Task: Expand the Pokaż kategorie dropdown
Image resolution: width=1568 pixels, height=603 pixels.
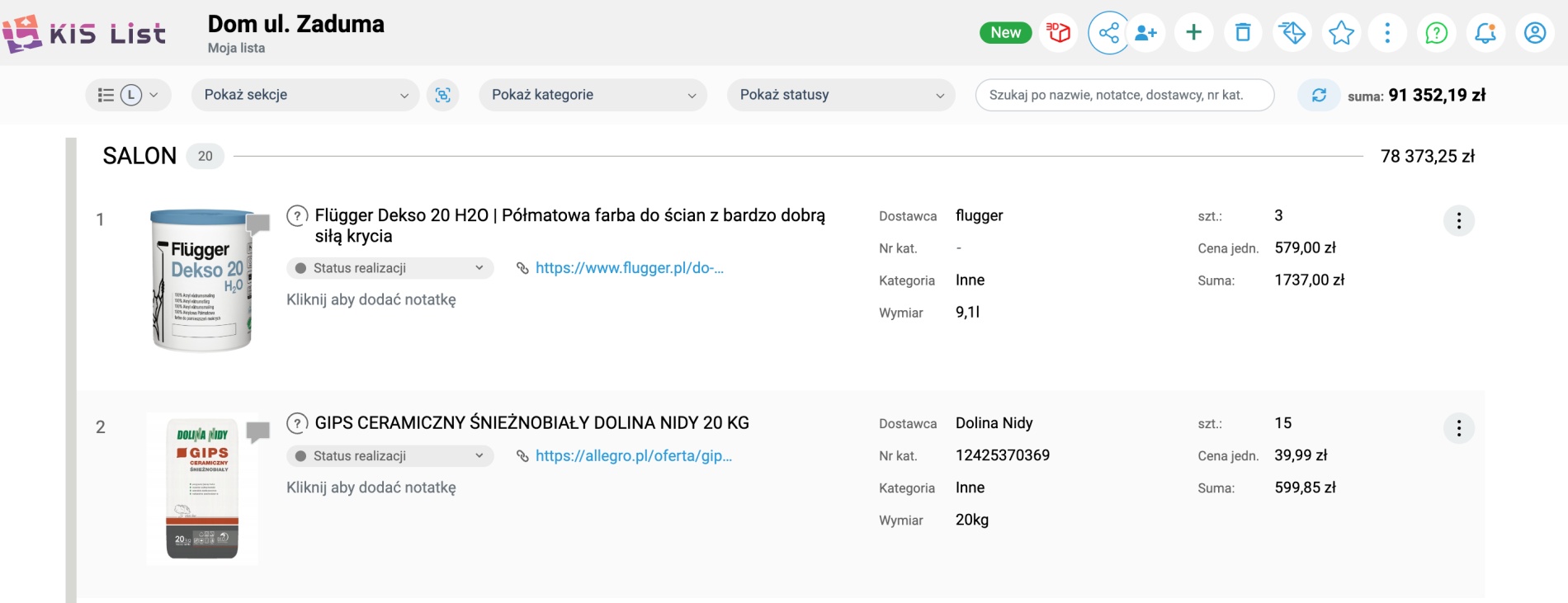Action: tap(593, 95)
